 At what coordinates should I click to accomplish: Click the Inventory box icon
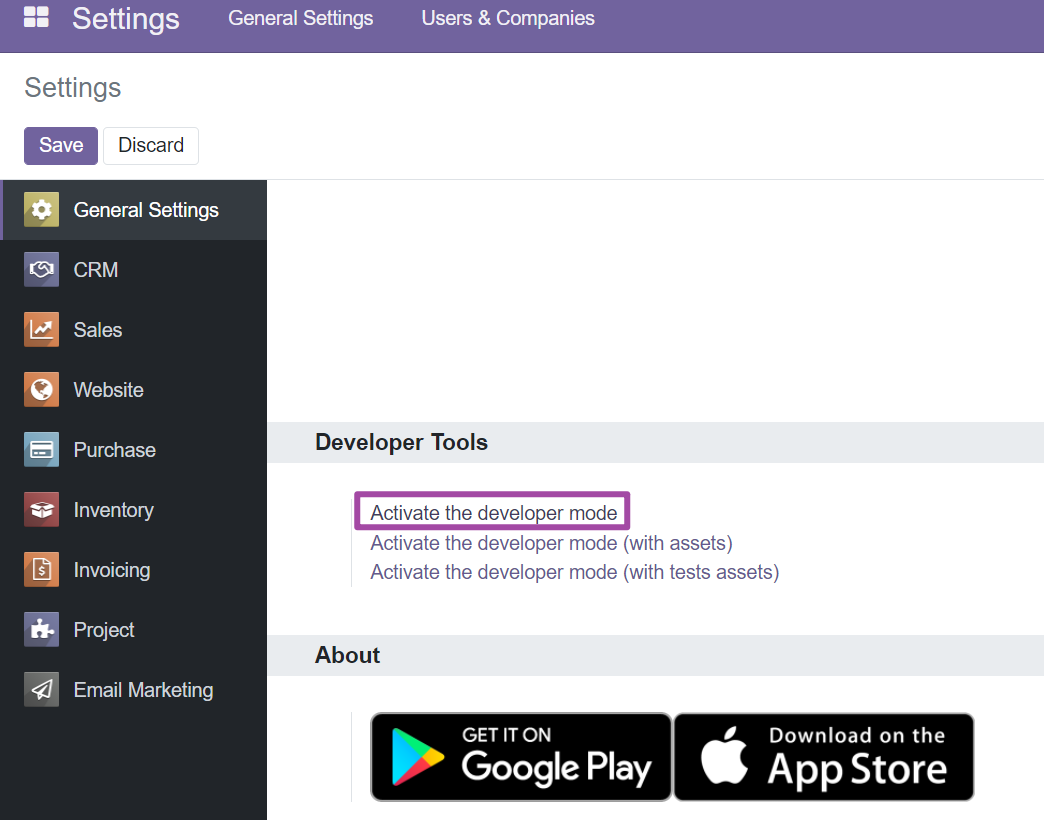[x=41, y=510]
